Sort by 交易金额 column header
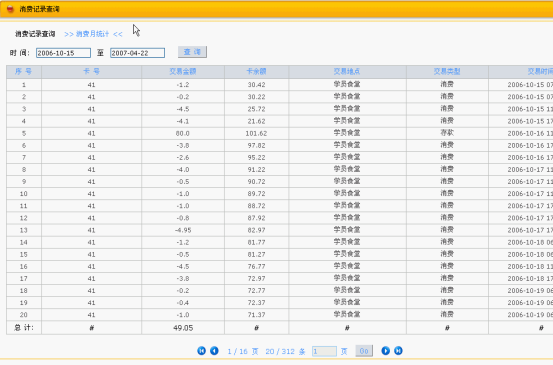553x365 pixels. click(183, 72)
